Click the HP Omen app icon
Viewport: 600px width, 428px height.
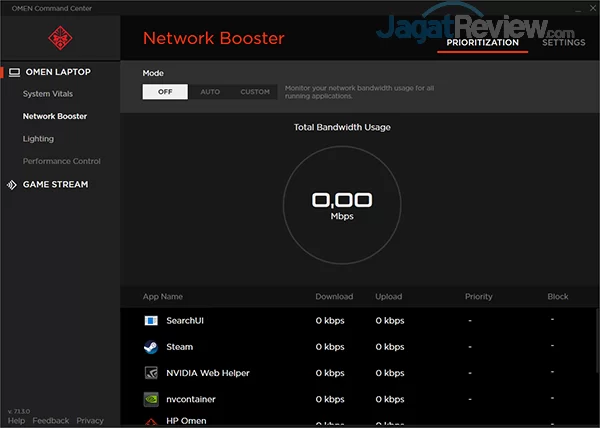151,422
